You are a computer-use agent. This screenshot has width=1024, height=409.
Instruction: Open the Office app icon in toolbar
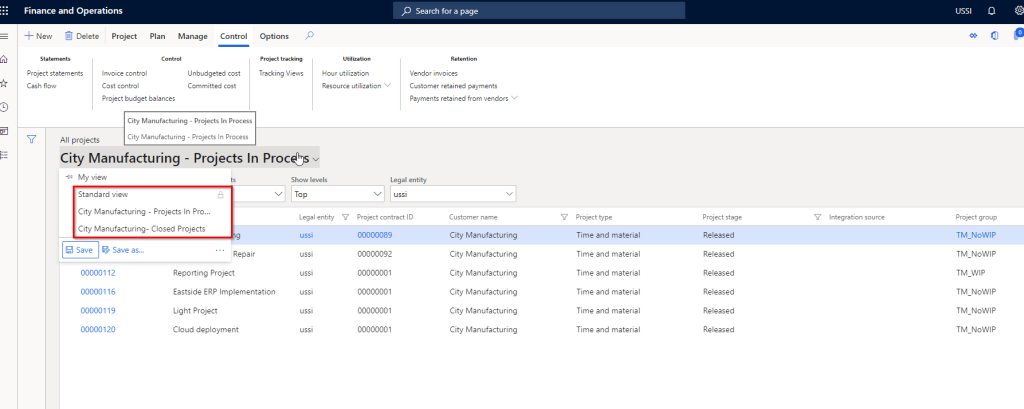[994, 36]
